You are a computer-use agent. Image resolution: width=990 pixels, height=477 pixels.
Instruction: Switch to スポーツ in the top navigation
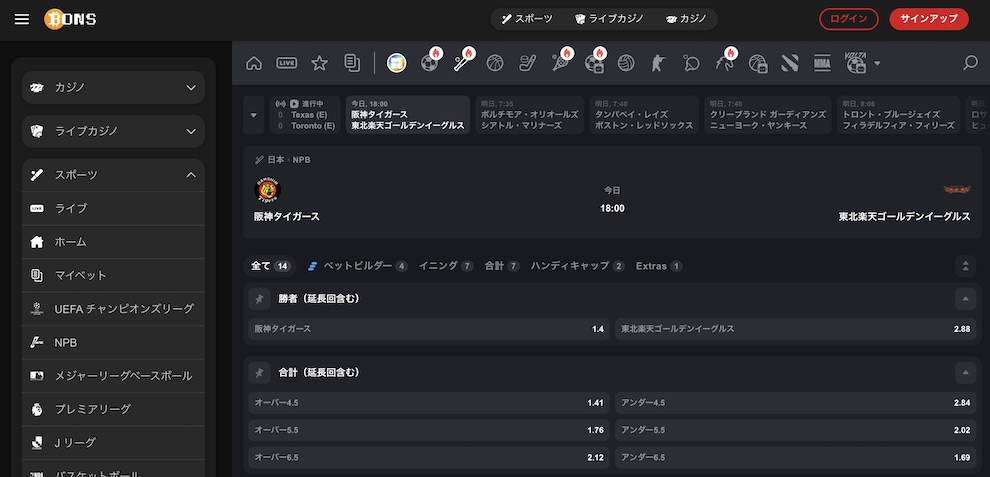[527, 19]
